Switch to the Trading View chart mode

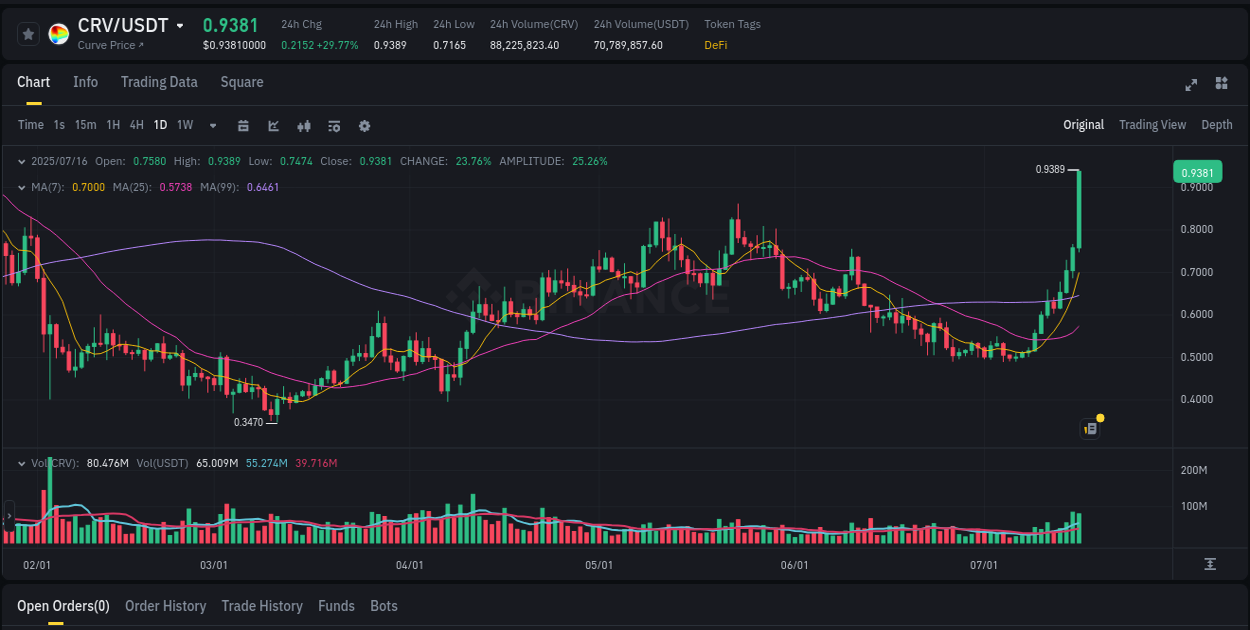coord(1152,124)
